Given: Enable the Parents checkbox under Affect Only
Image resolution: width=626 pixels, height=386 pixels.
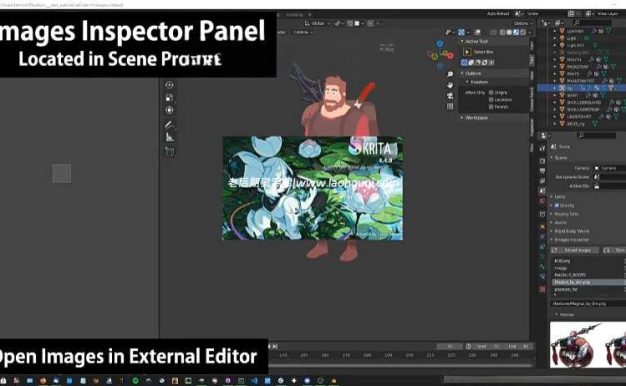Looking at the screenshot, I should pos(491,107).
